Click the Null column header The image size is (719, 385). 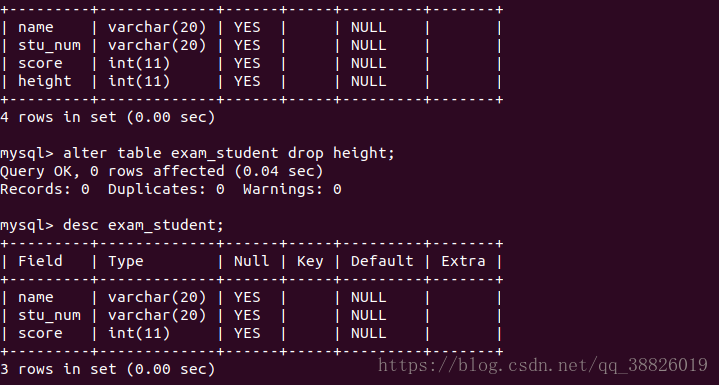pos(252,261)
